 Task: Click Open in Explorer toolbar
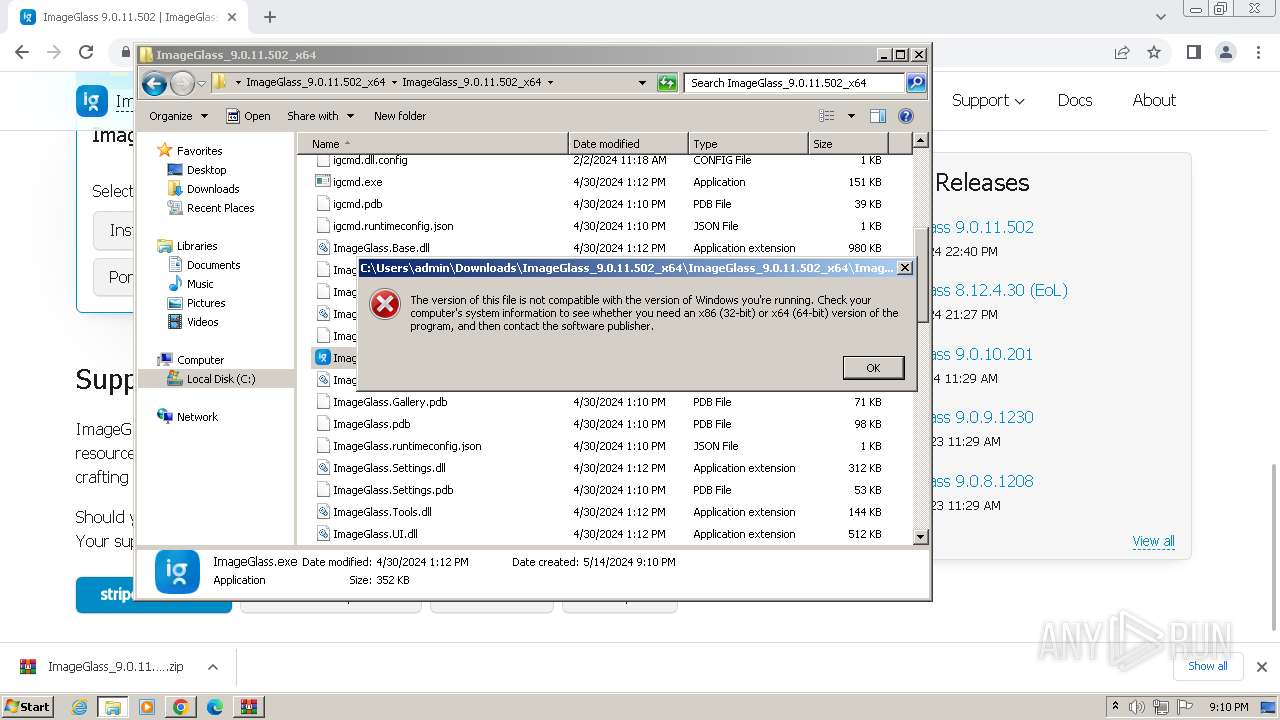click(x=248, y=116)
